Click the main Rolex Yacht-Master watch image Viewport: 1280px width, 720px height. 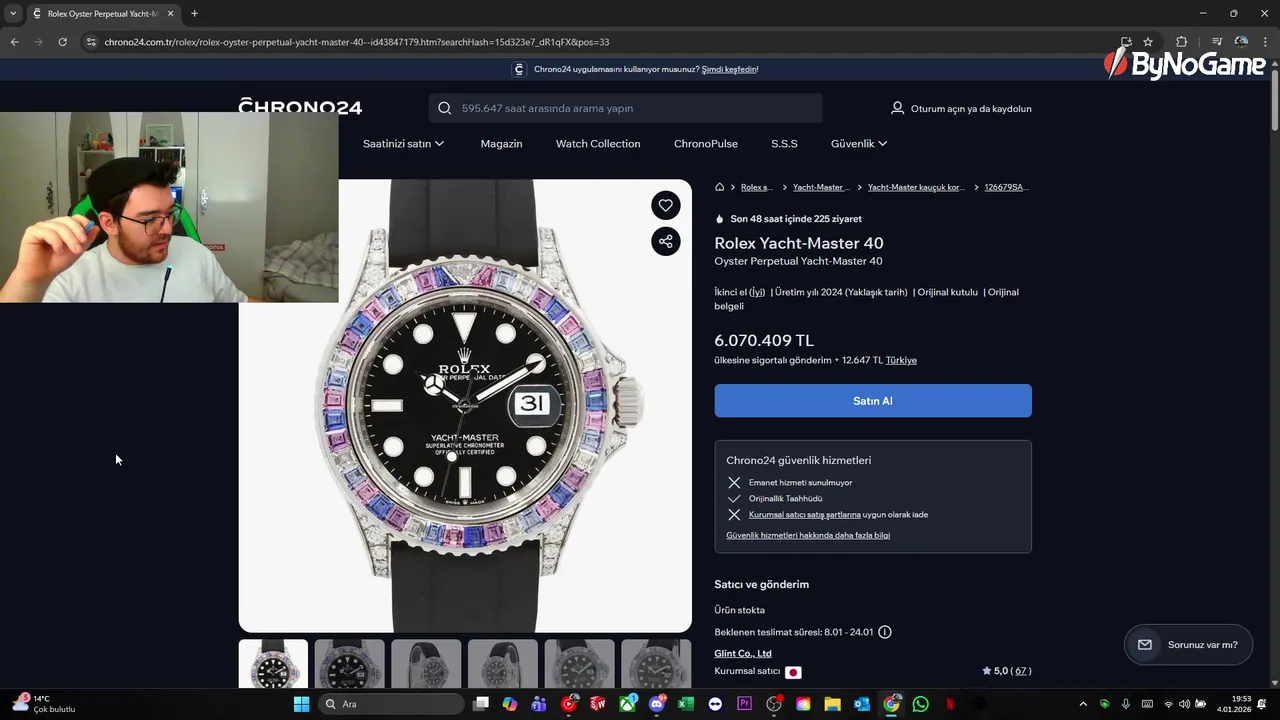[465, 406]
